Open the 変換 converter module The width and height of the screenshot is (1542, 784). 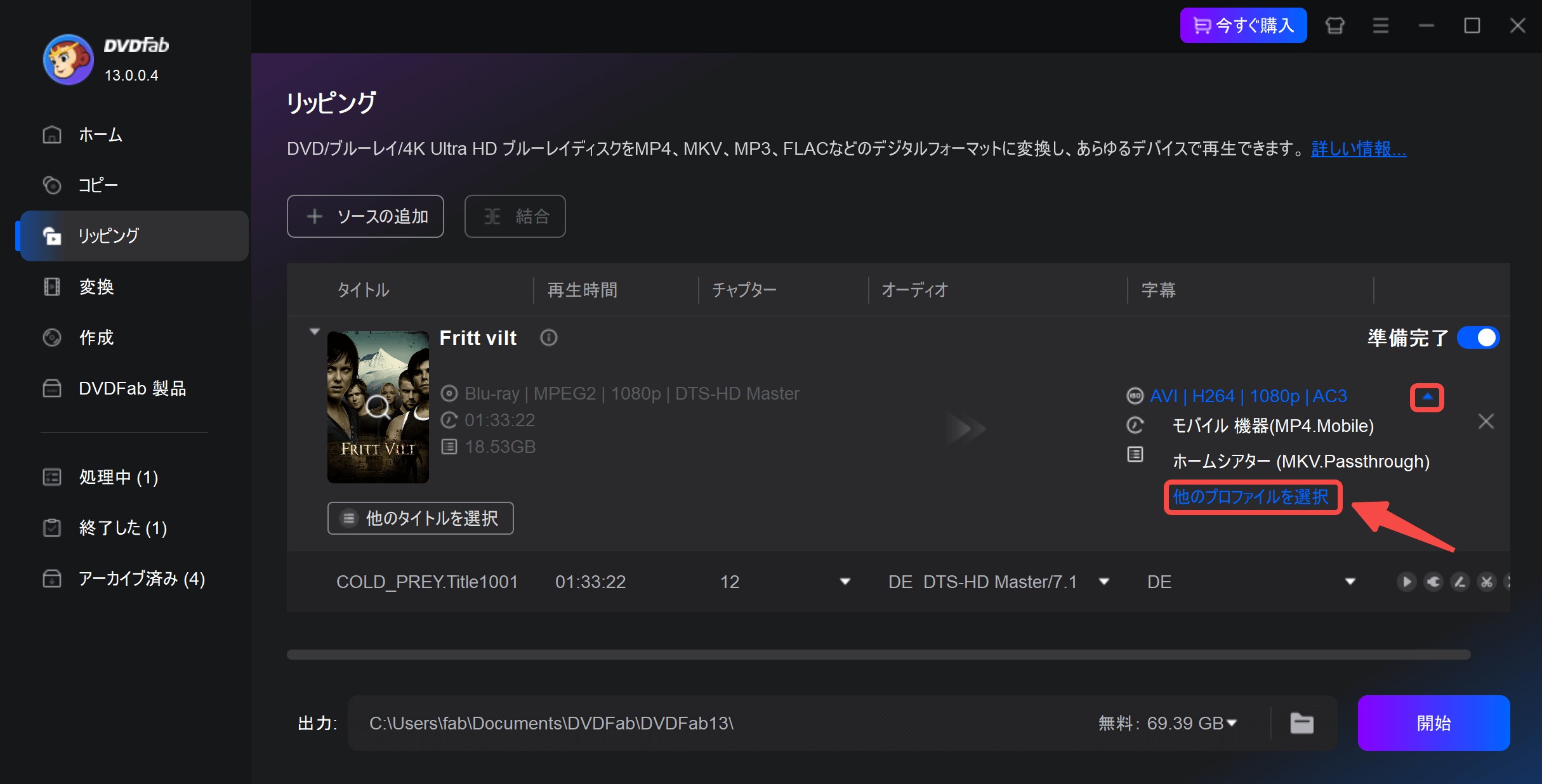tap(133, 287)
